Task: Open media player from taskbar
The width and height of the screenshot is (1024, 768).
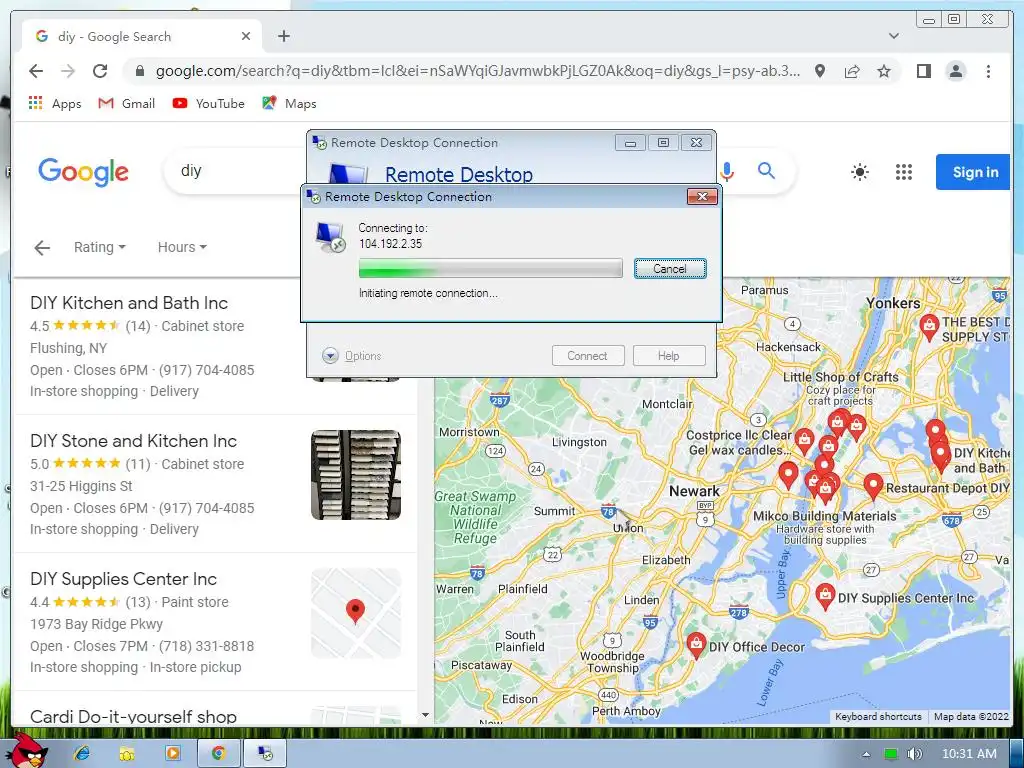Action: point(172,754)
